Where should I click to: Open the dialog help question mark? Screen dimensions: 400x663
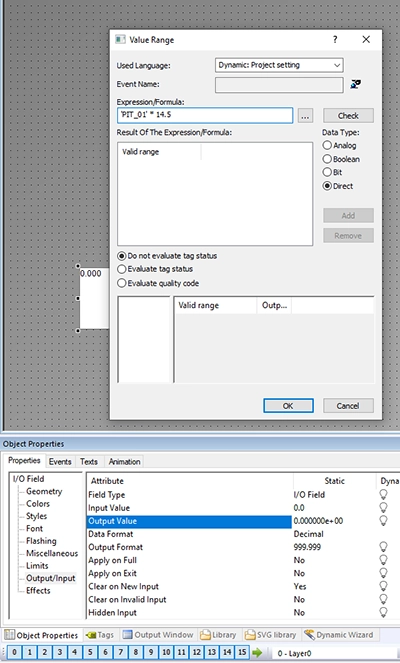click(x=335, y=39)
